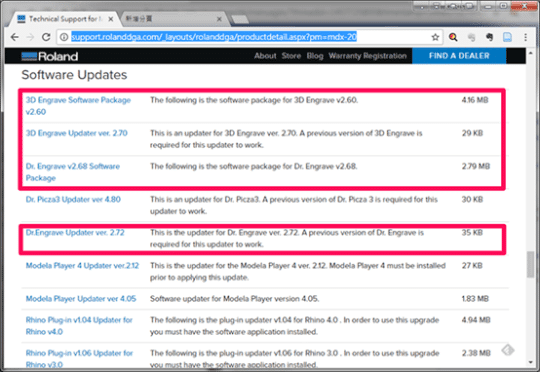This screenshot has width=540, height=372.
Task: Click the 2.79 MB file size
Action: pyautogui.click(x=476, y=166)
